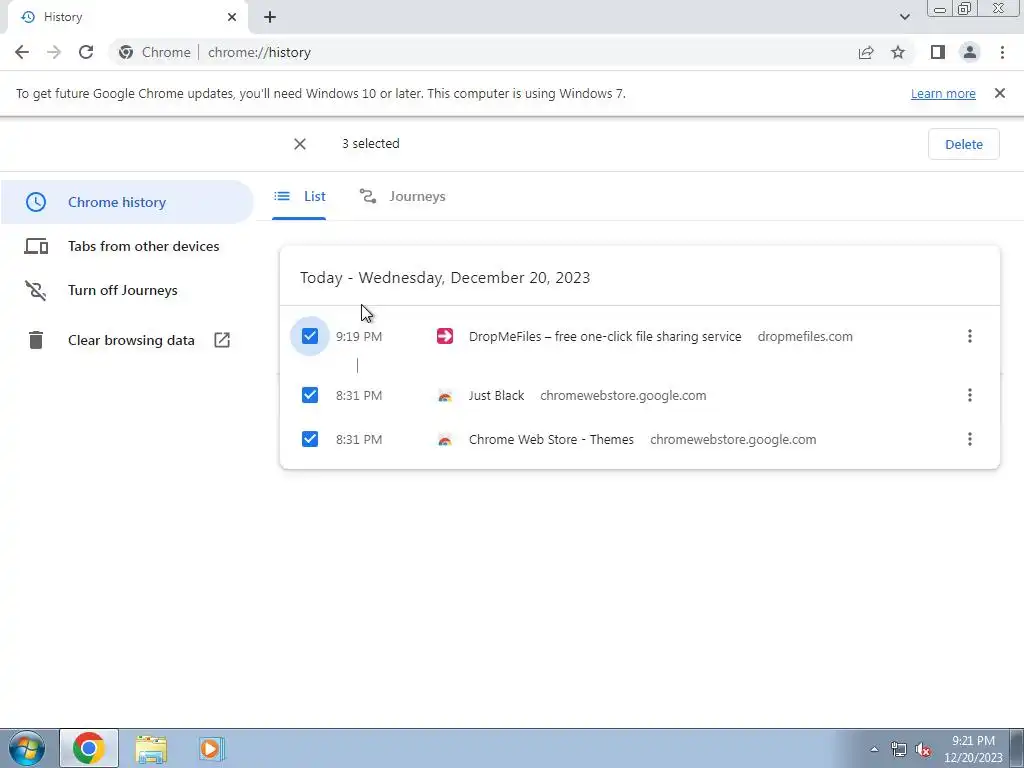This screenshot has height=768, width=1024.
Task: Show hidden system tray icons
Action: pos(874,749)
